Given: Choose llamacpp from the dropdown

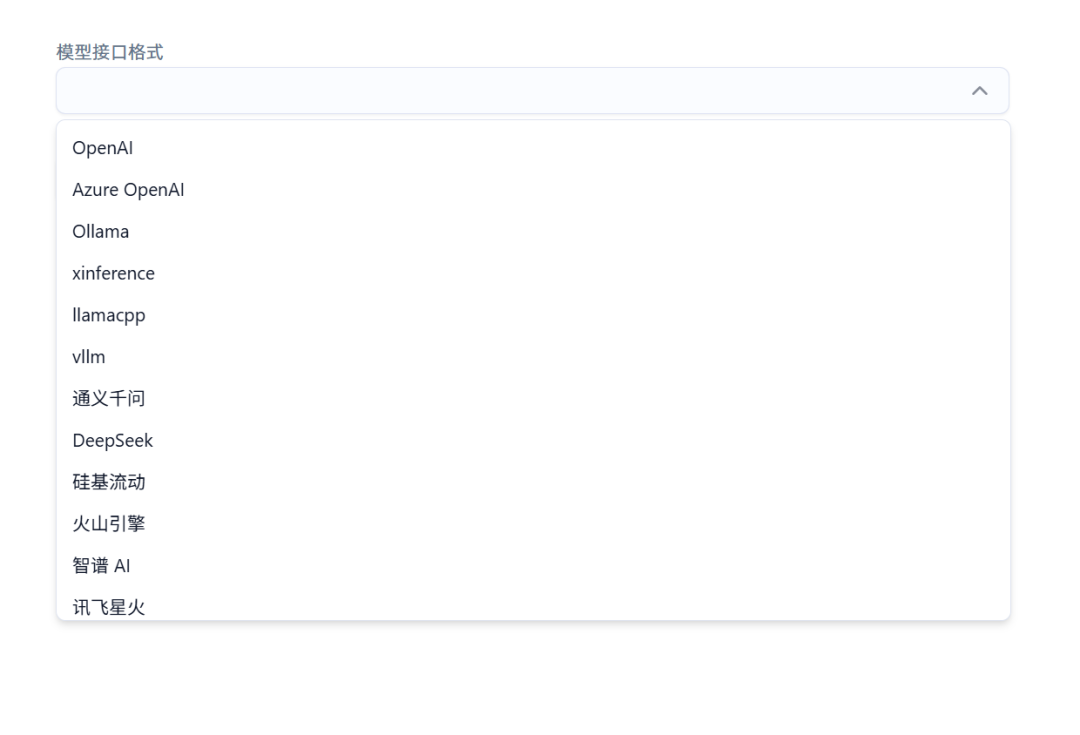Looking at the screenshot, I should point(109,315).
